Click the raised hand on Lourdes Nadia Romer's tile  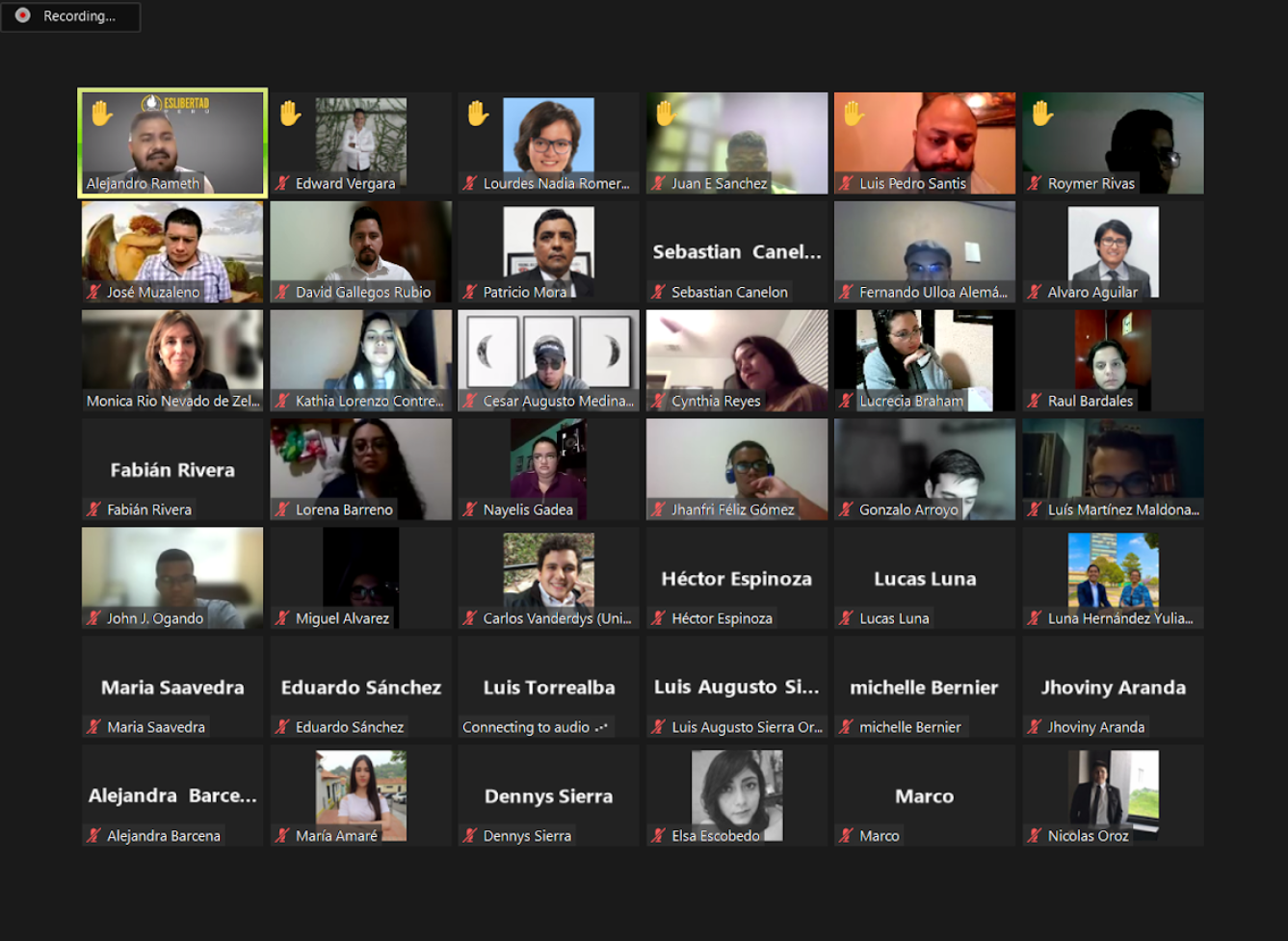[x=478, y=114]
